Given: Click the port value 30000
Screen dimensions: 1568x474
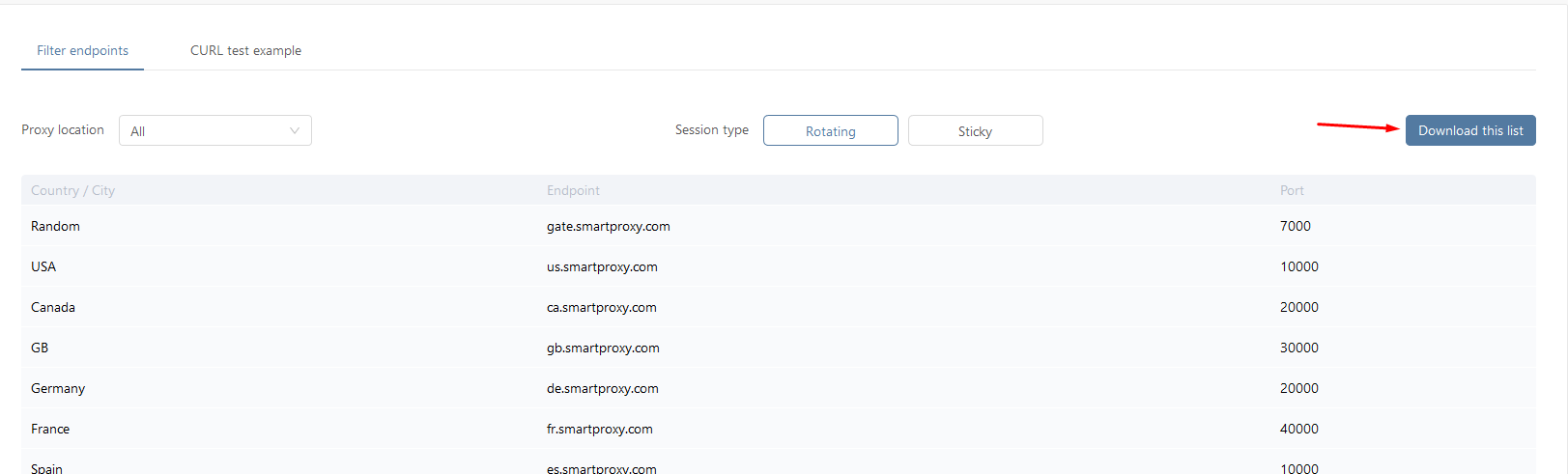Looking at the screenshot, I should [1299, 348].
